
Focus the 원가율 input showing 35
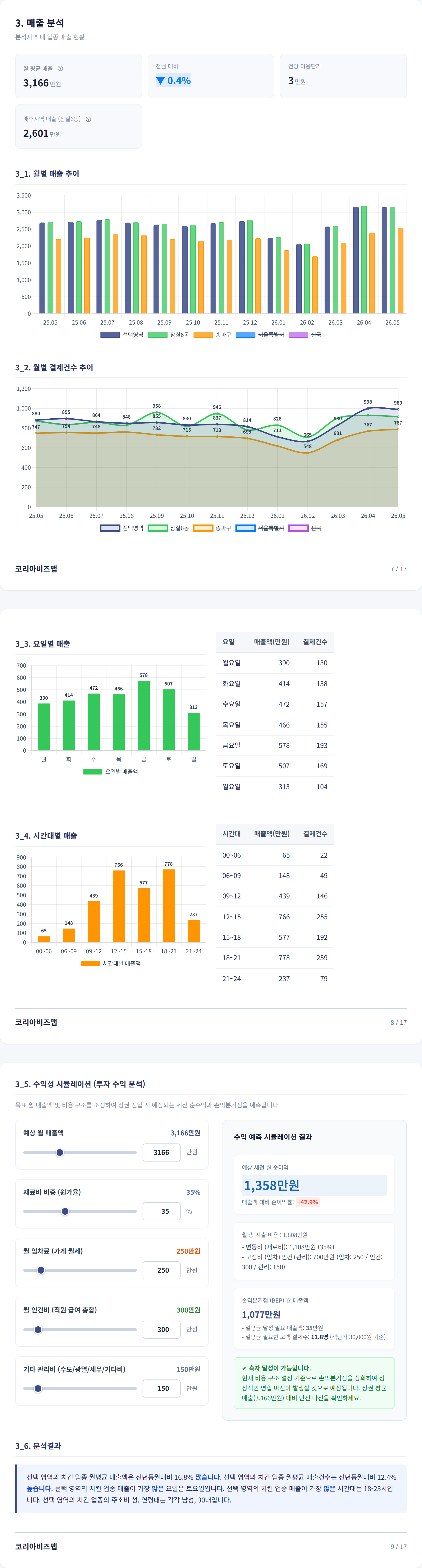pyautogui.click(x=161, y=1211)
